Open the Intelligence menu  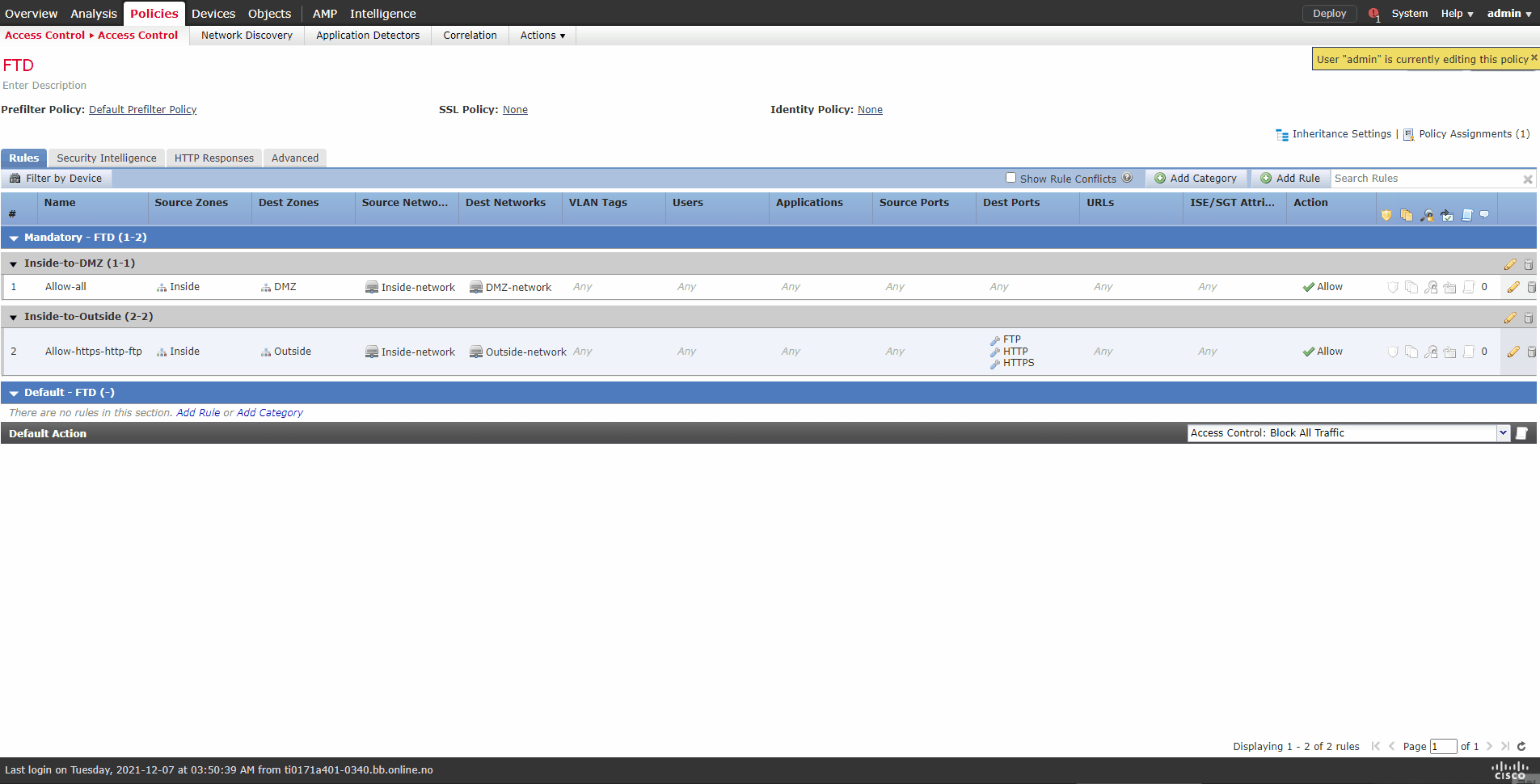point(383,14)
